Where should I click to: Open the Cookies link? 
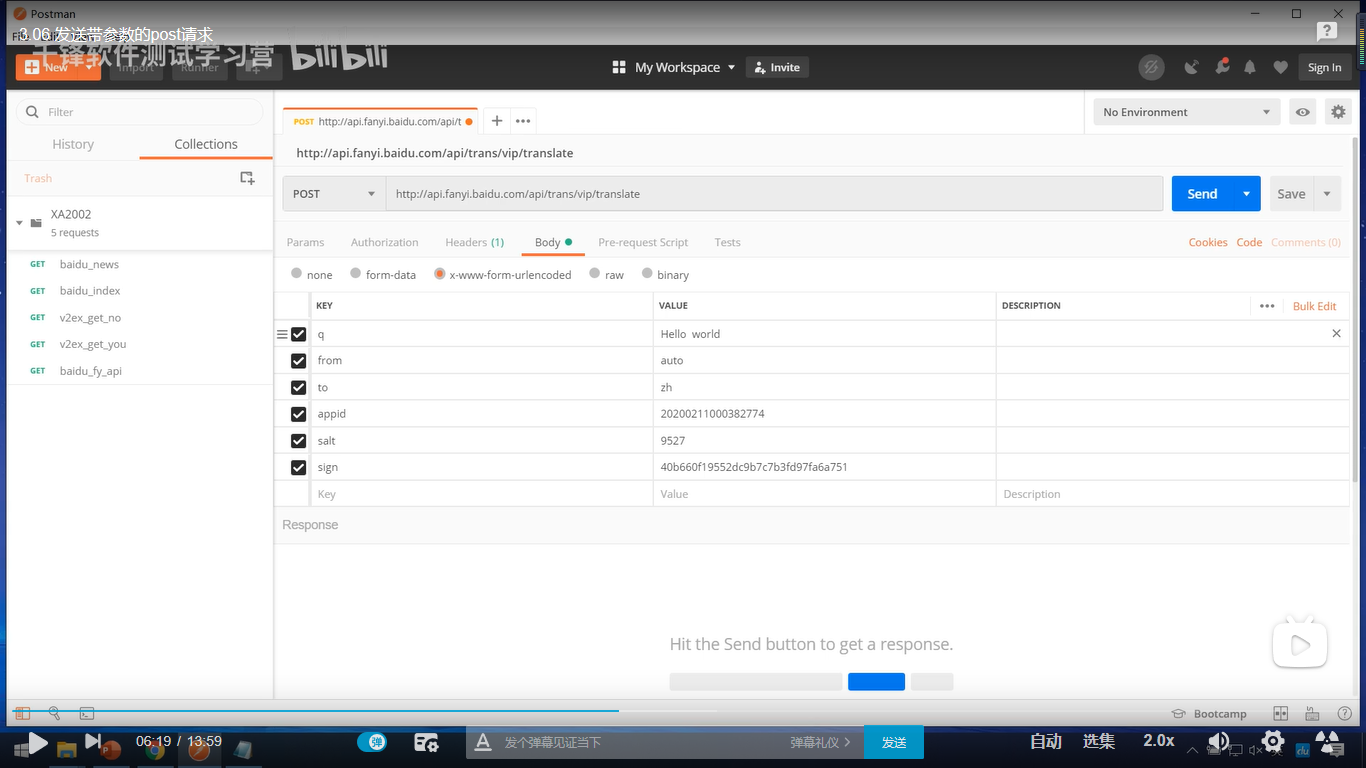[x=1208, y=242]
